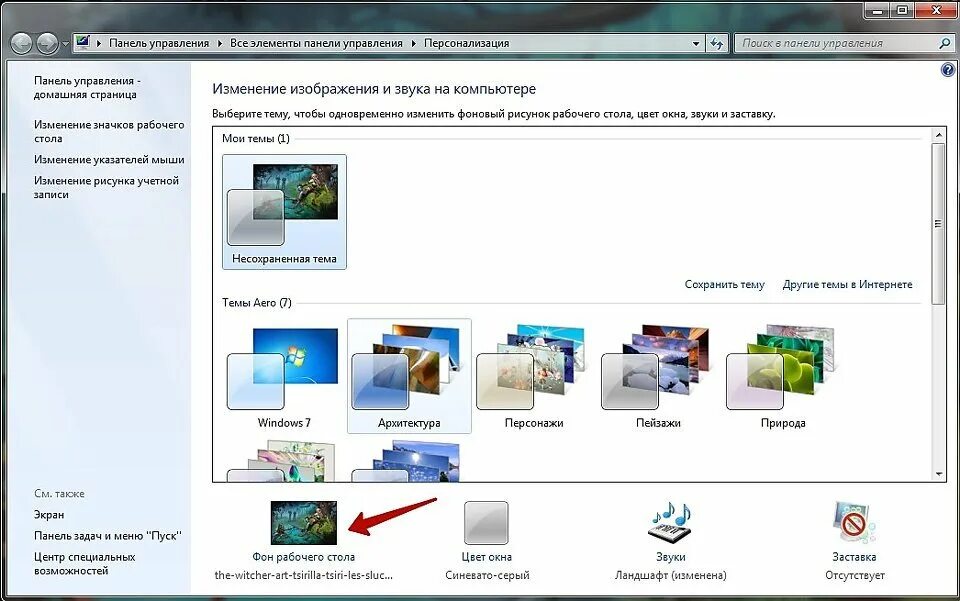Select the Несохраненная тема theme

(284, 212)
